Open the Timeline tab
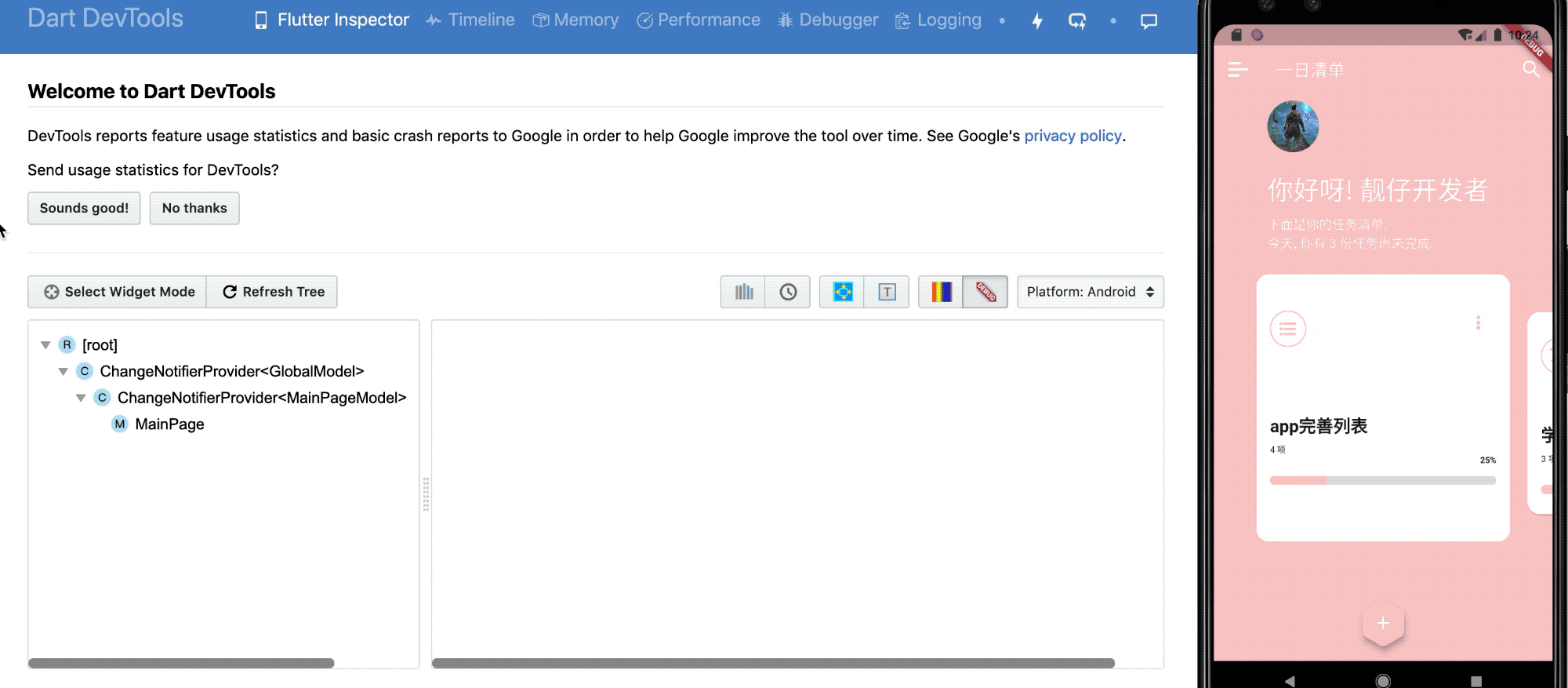This screenshot has width=1568, height=688. click(470, 20)
